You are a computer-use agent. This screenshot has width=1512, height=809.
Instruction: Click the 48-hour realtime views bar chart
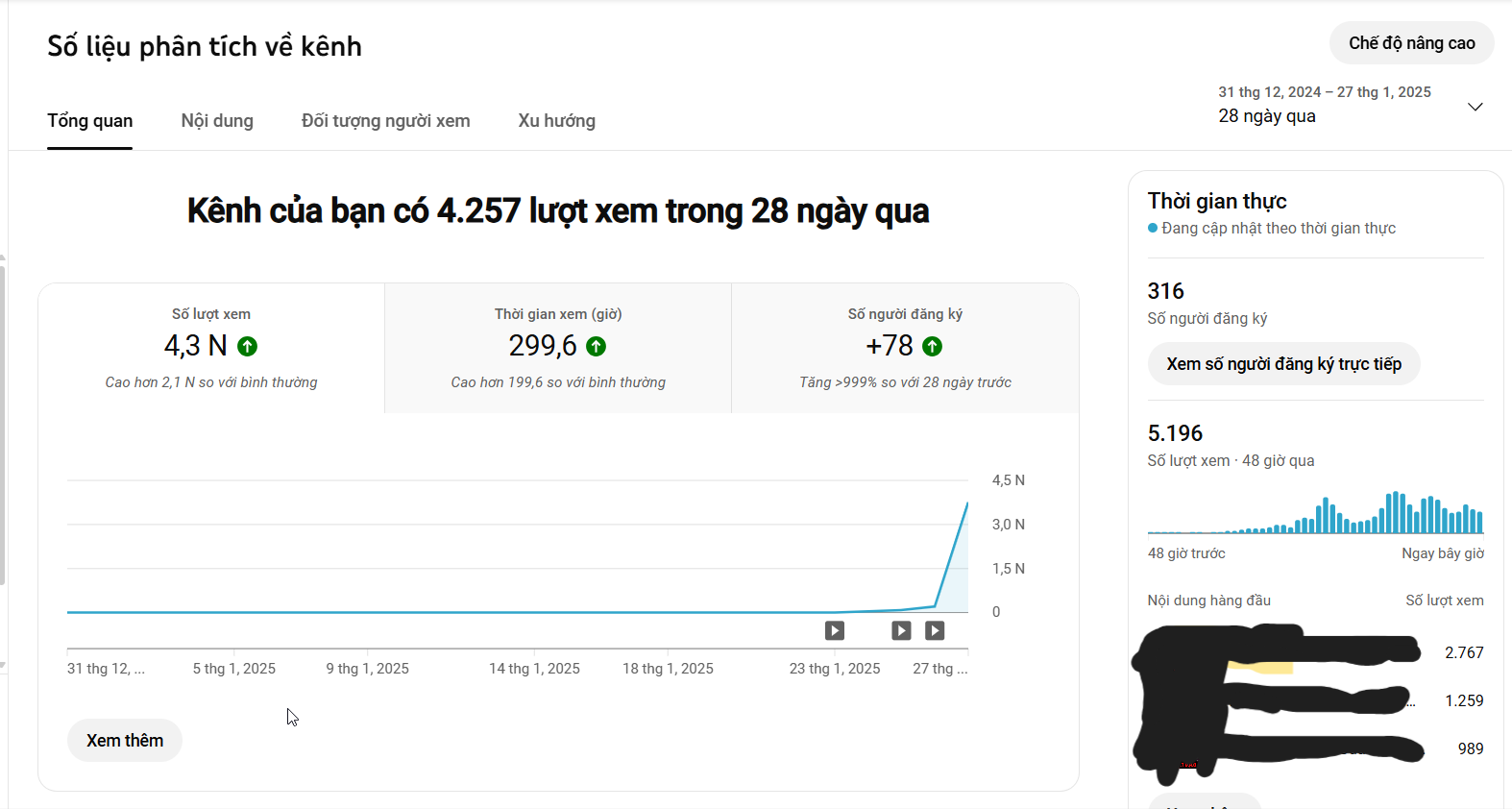click(x=1315, y=514)
